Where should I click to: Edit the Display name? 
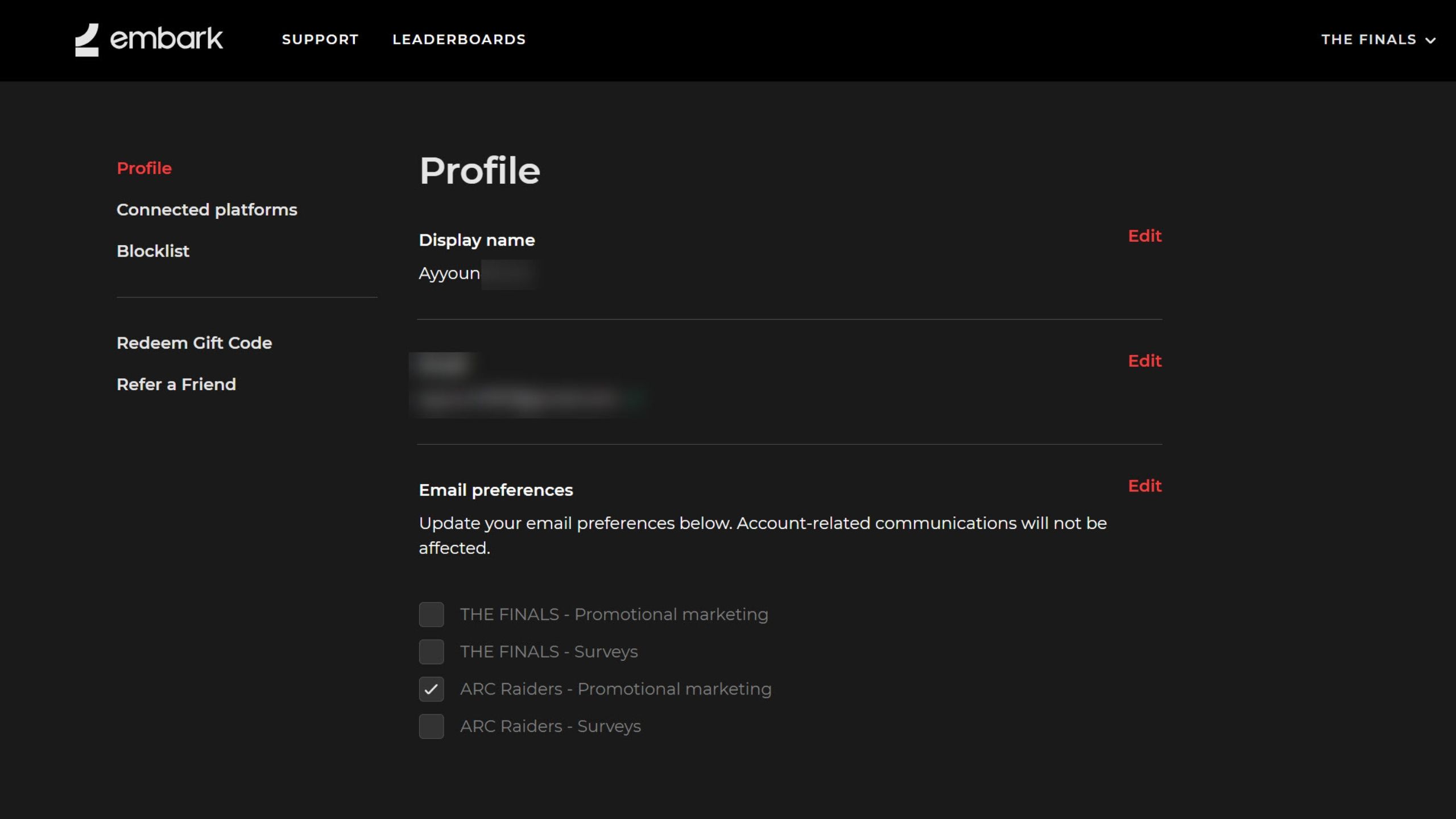pyautogui.click(x=1144, y=236)
